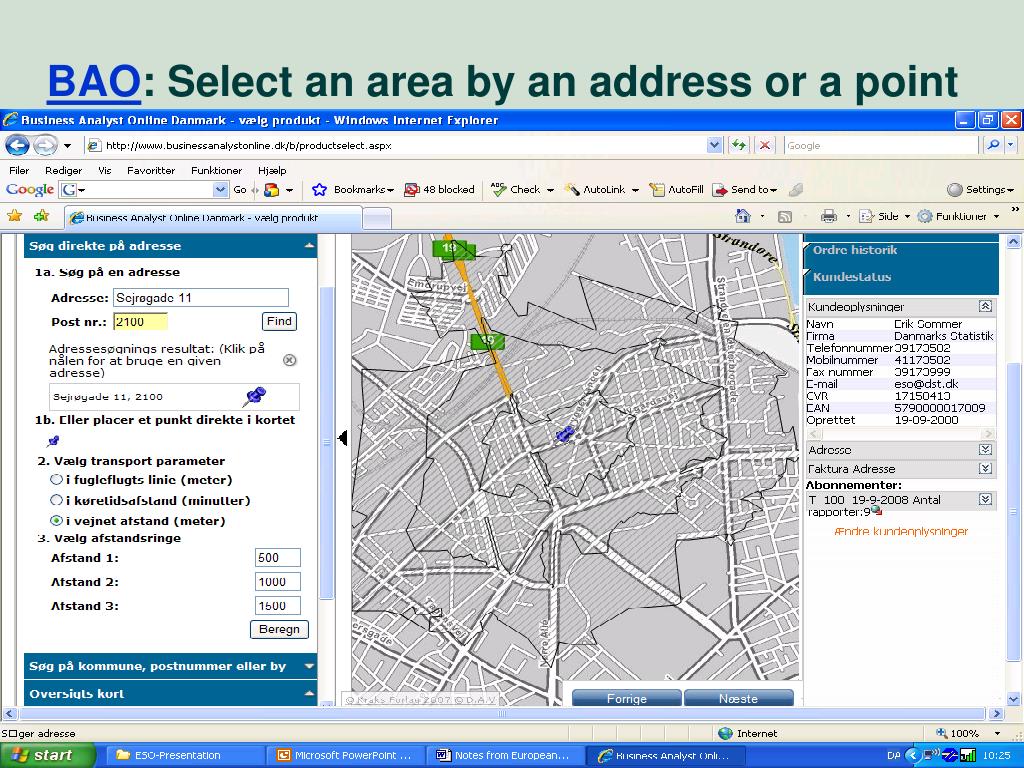Click the blue pin marker on the map

[564, 433]
